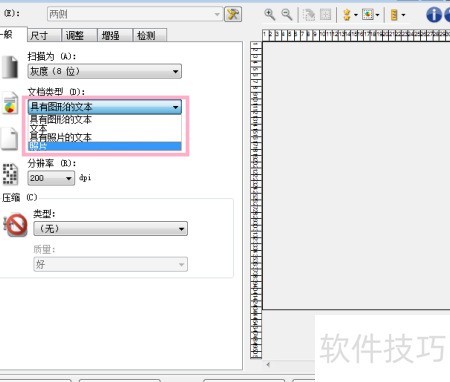
Task: Click the yellow ruler units icon
Action: tap(394, 15)
